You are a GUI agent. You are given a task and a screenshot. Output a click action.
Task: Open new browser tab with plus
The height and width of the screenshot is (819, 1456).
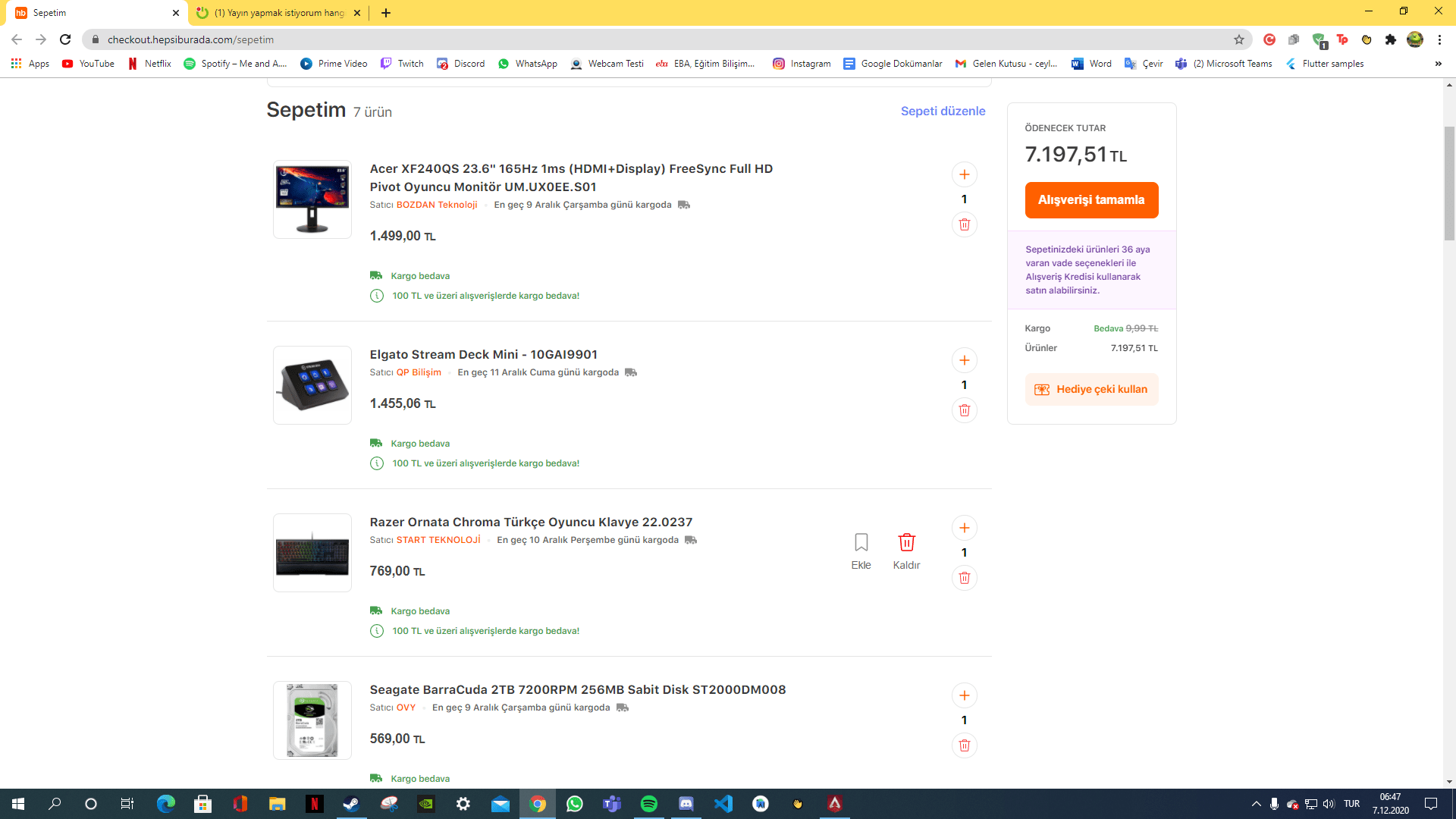[386, 13]
